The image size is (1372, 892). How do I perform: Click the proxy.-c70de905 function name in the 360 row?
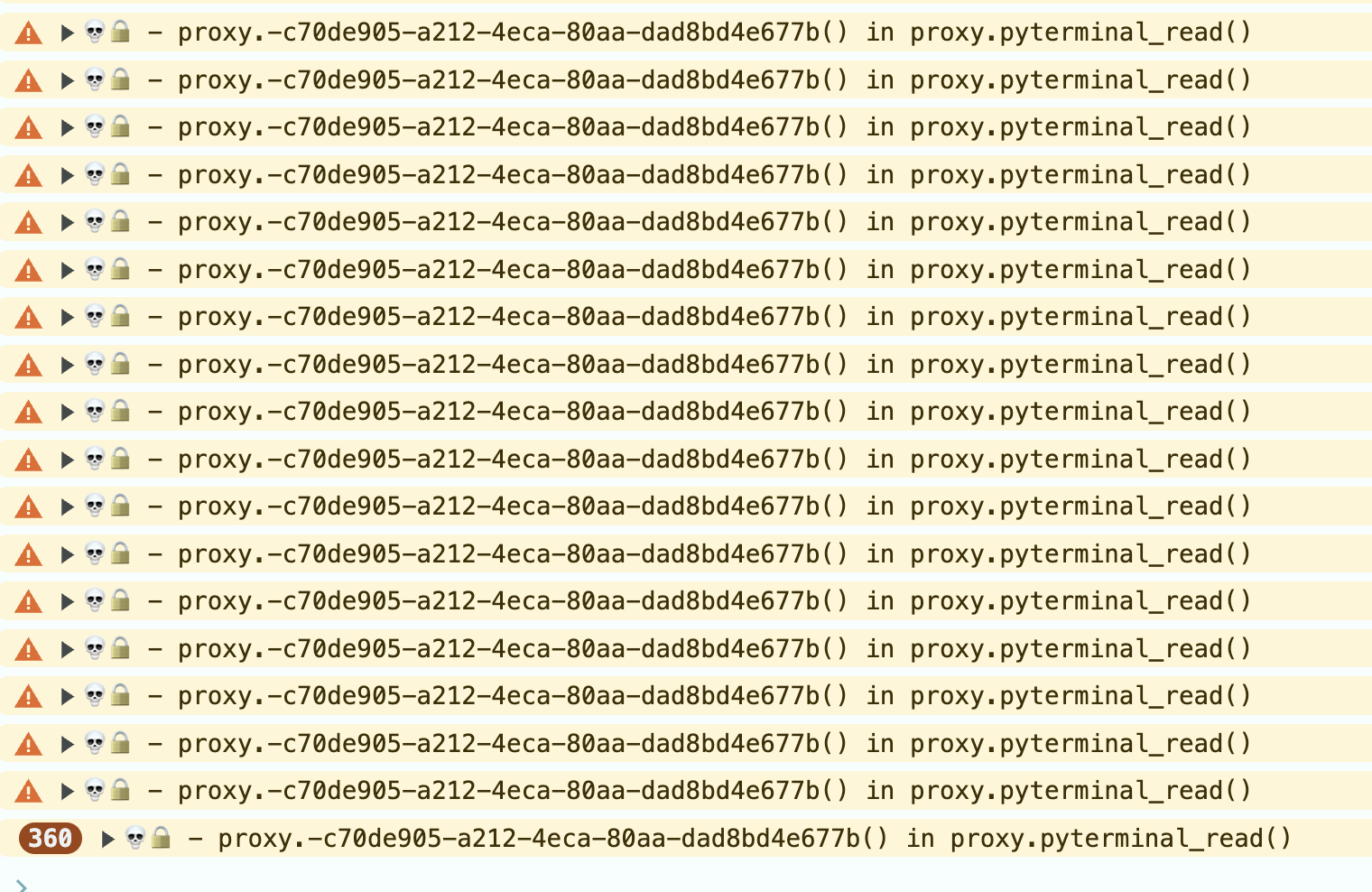pos(553,839)
